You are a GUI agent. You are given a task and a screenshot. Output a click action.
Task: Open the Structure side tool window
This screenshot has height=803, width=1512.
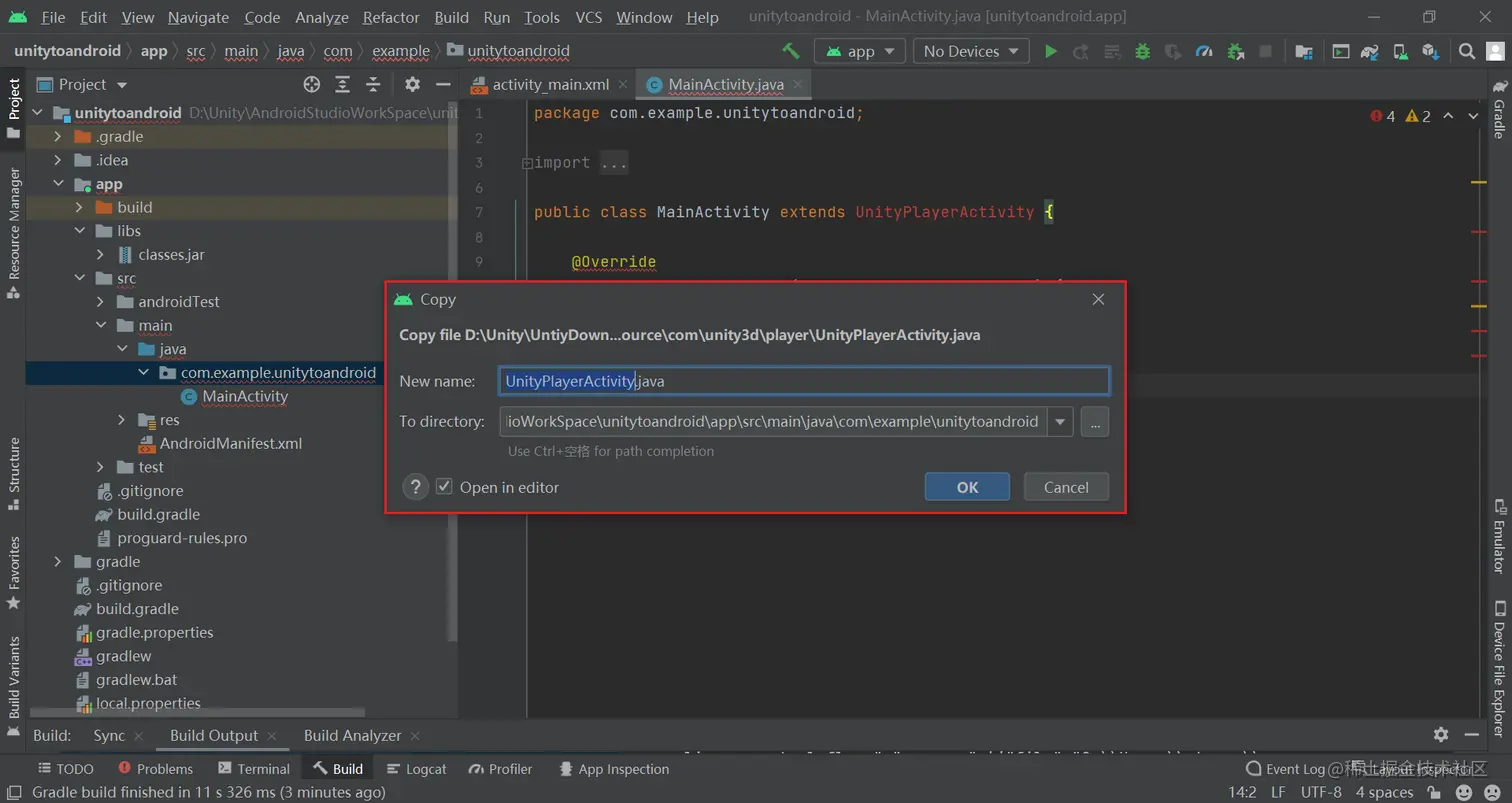pos(14,473)
